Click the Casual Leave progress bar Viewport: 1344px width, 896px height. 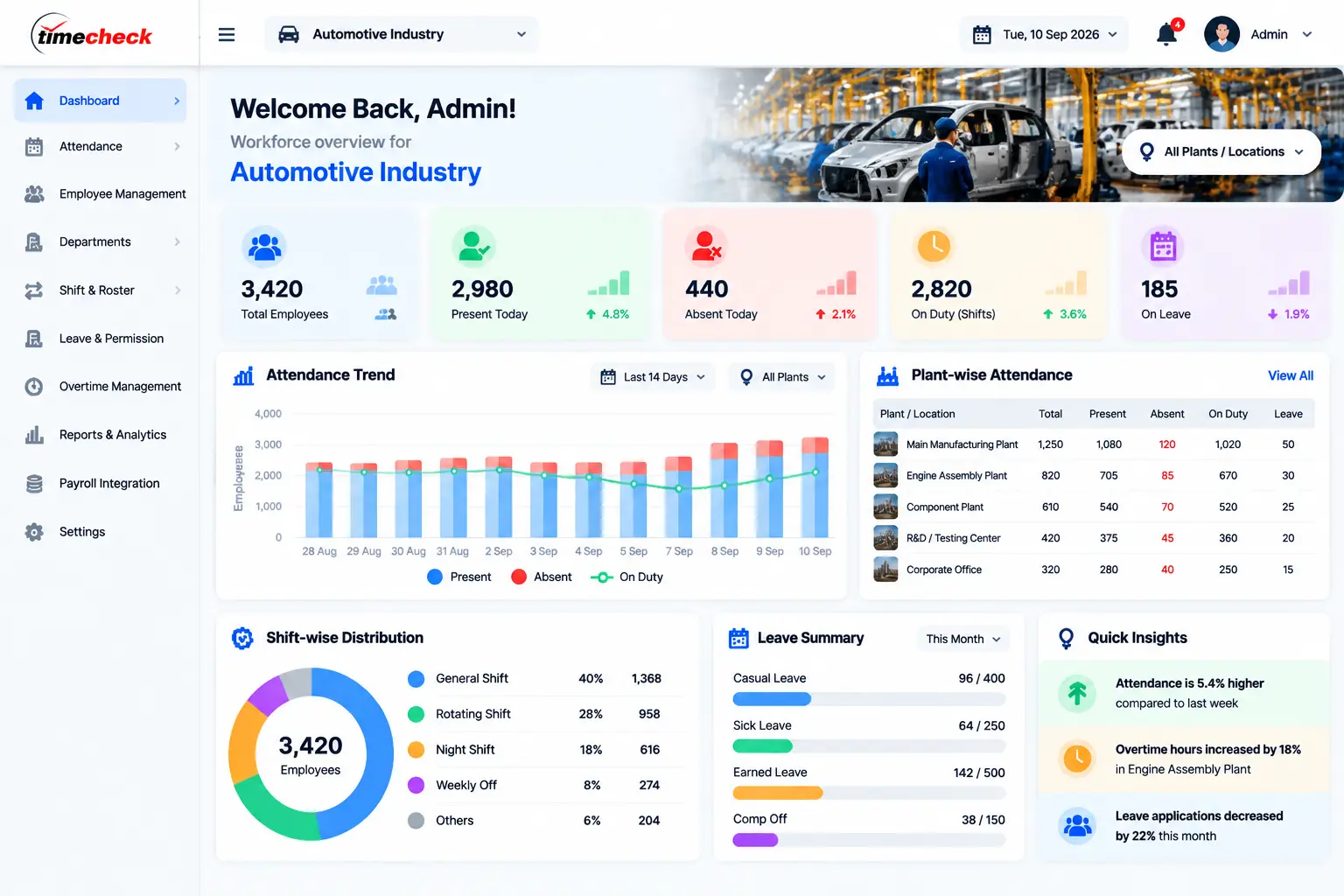pos(869,699)
